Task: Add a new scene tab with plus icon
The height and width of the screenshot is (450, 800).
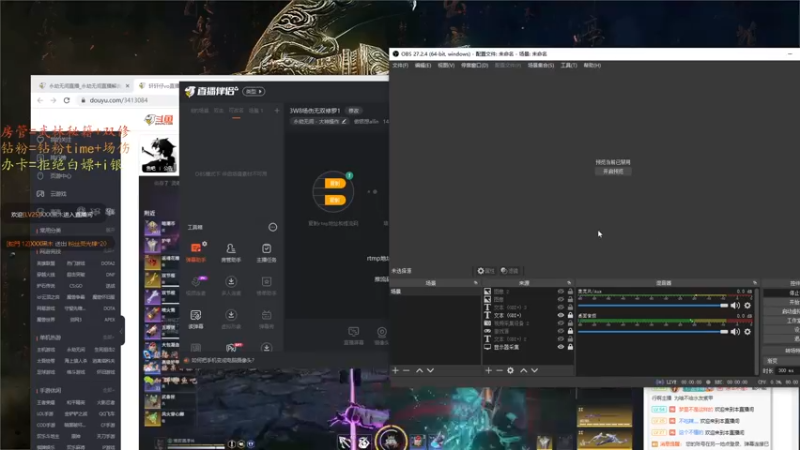Action: [277, 110]
